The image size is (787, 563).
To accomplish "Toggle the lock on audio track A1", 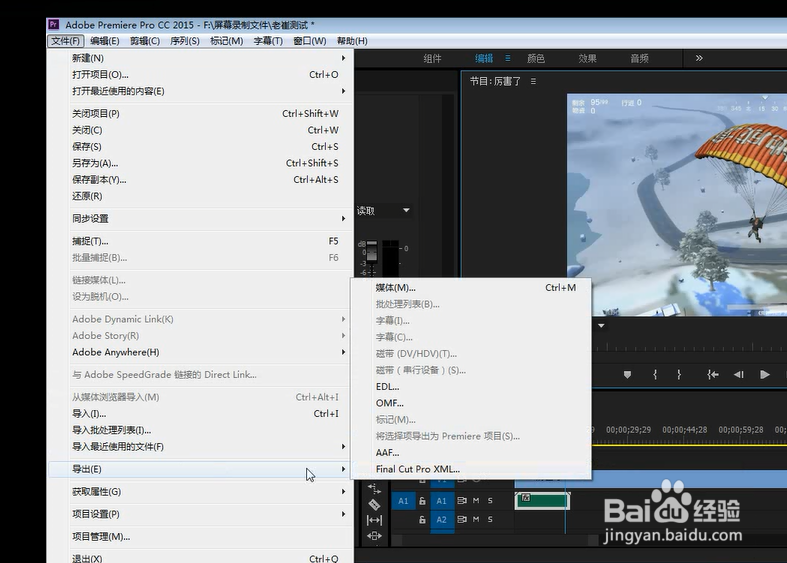I will 423,501.
